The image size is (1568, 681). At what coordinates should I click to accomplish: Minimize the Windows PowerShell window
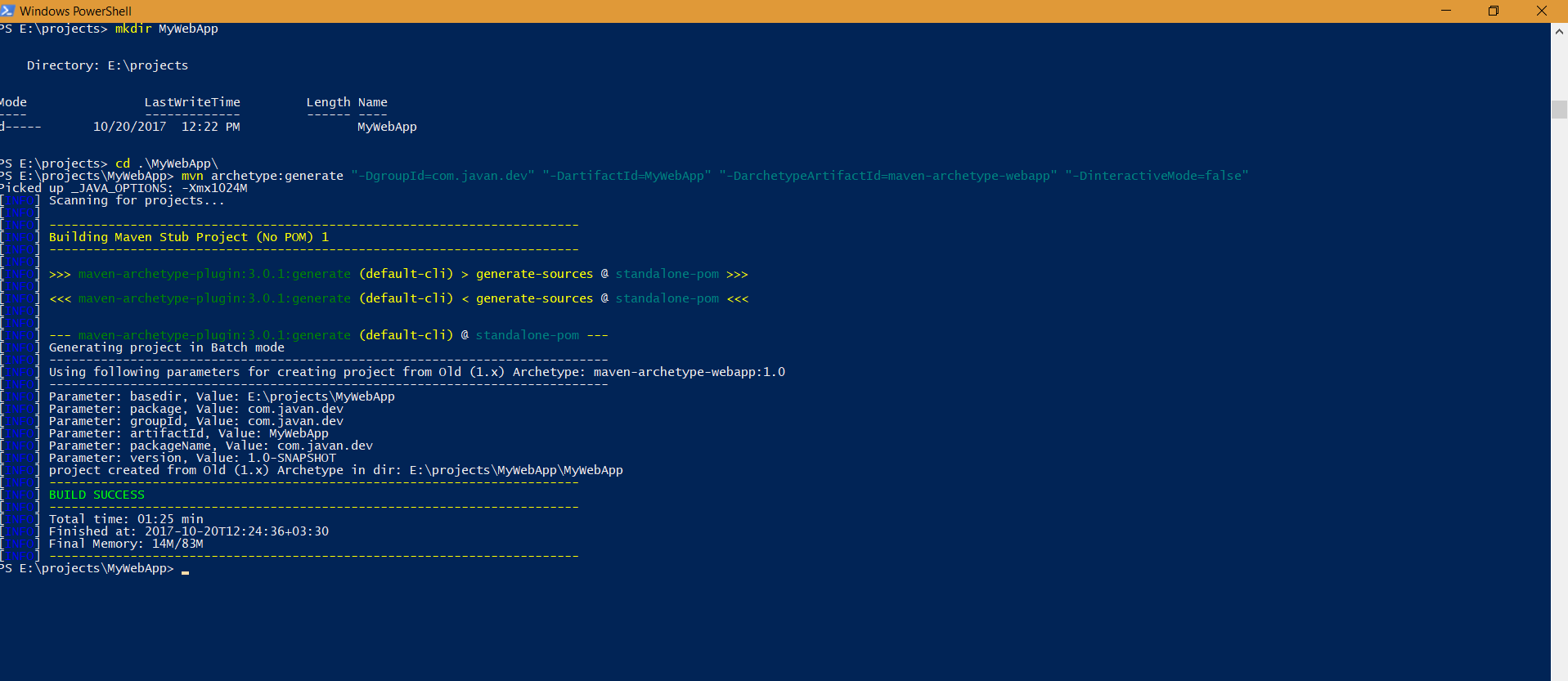1446,11
